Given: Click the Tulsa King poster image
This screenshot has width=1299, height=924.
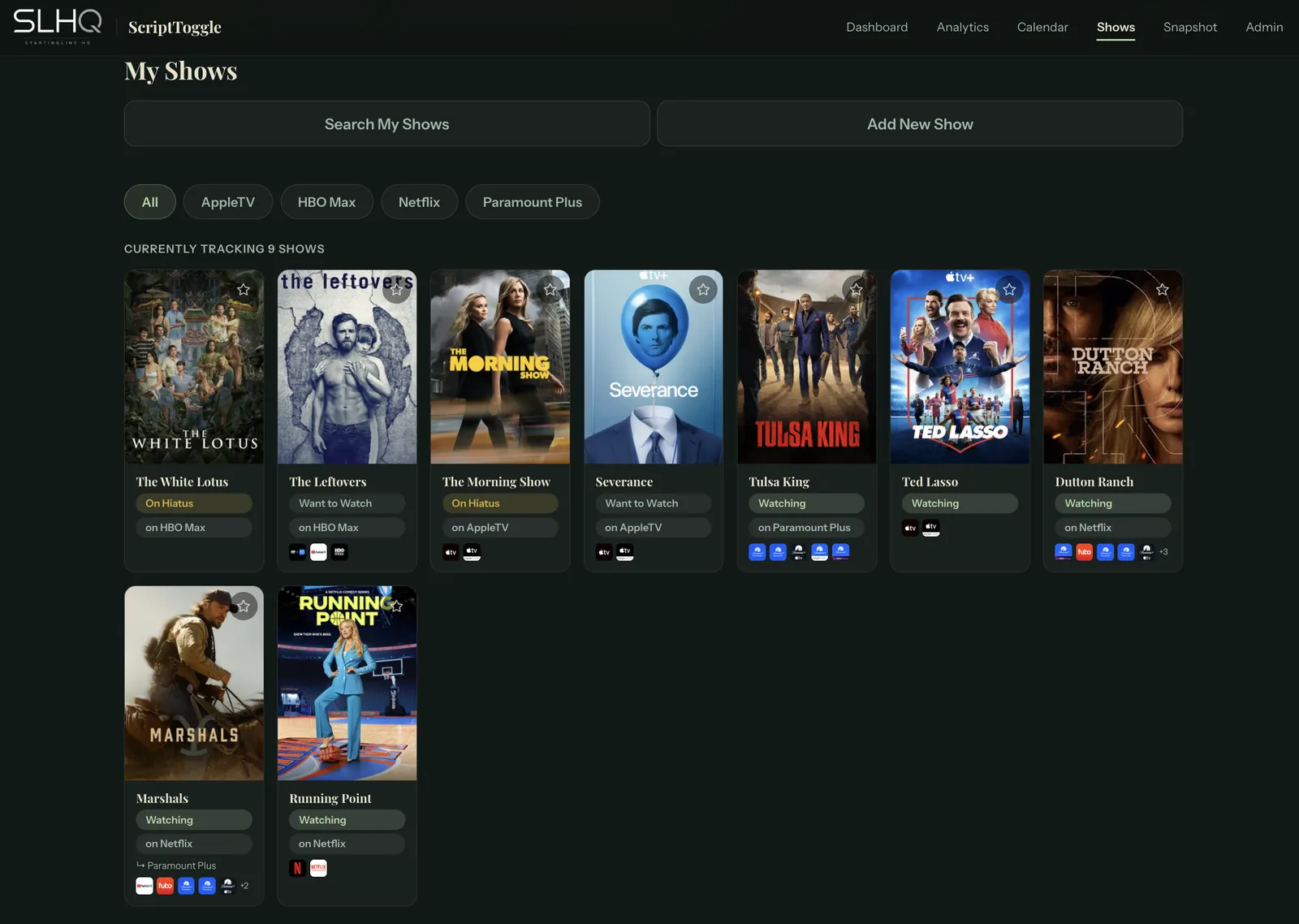Looking at the screenshot, I should [807, 367].
